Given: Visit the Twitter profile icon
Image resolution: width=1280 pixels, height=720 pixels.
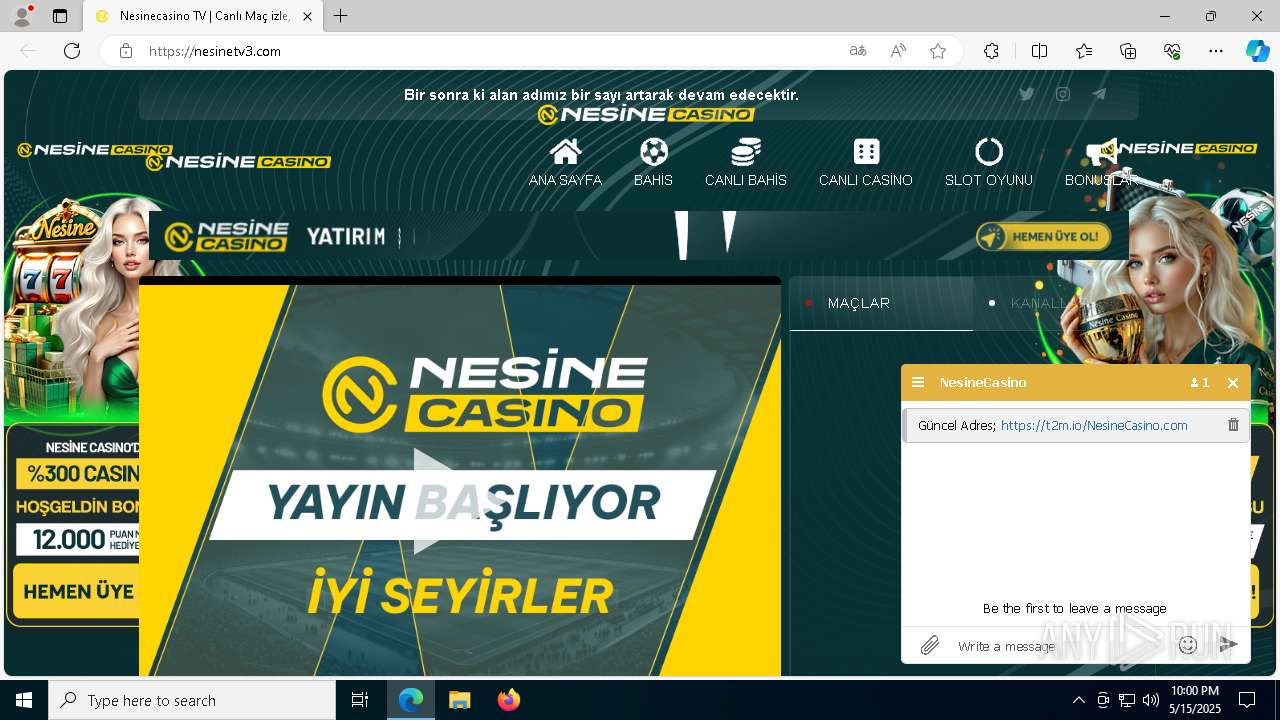Looking at the screenshot, I should [1026, 94].
